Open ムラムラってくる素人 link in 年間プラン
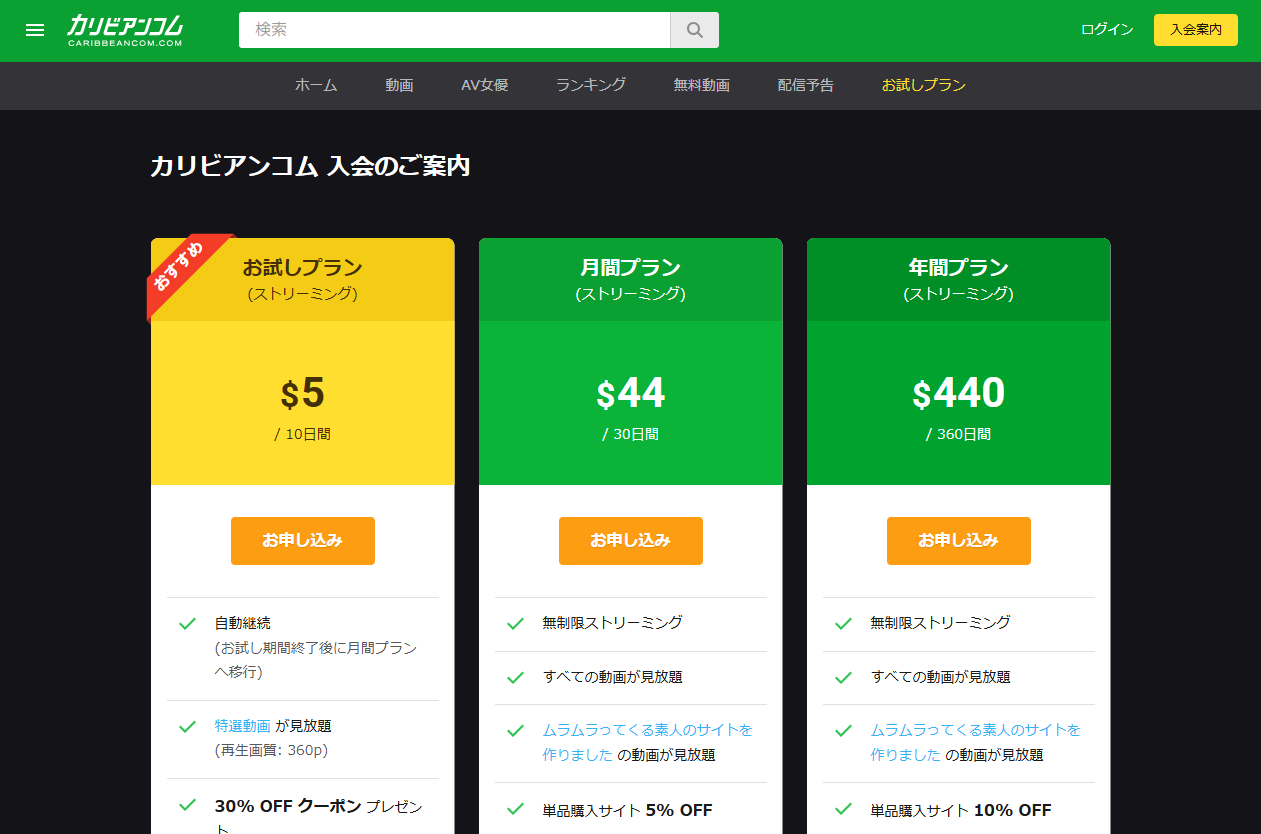 [976, 742]
